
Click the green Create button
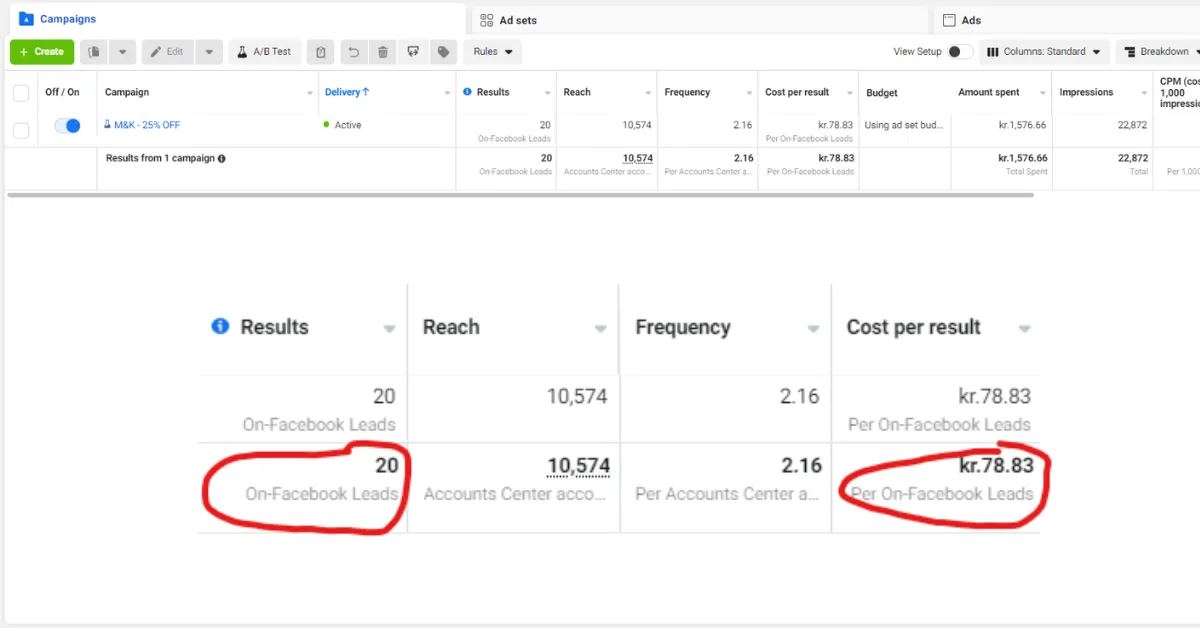42,52
